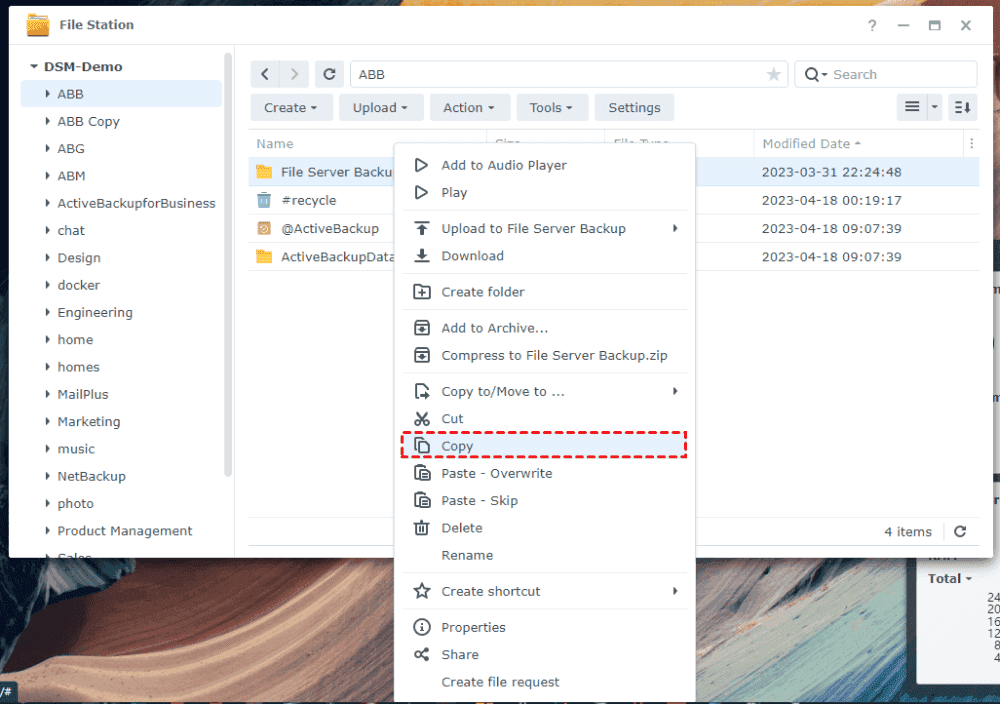Click the Upload to File Server Backup icon
The image size is (1000, 704).
point(422,228)
